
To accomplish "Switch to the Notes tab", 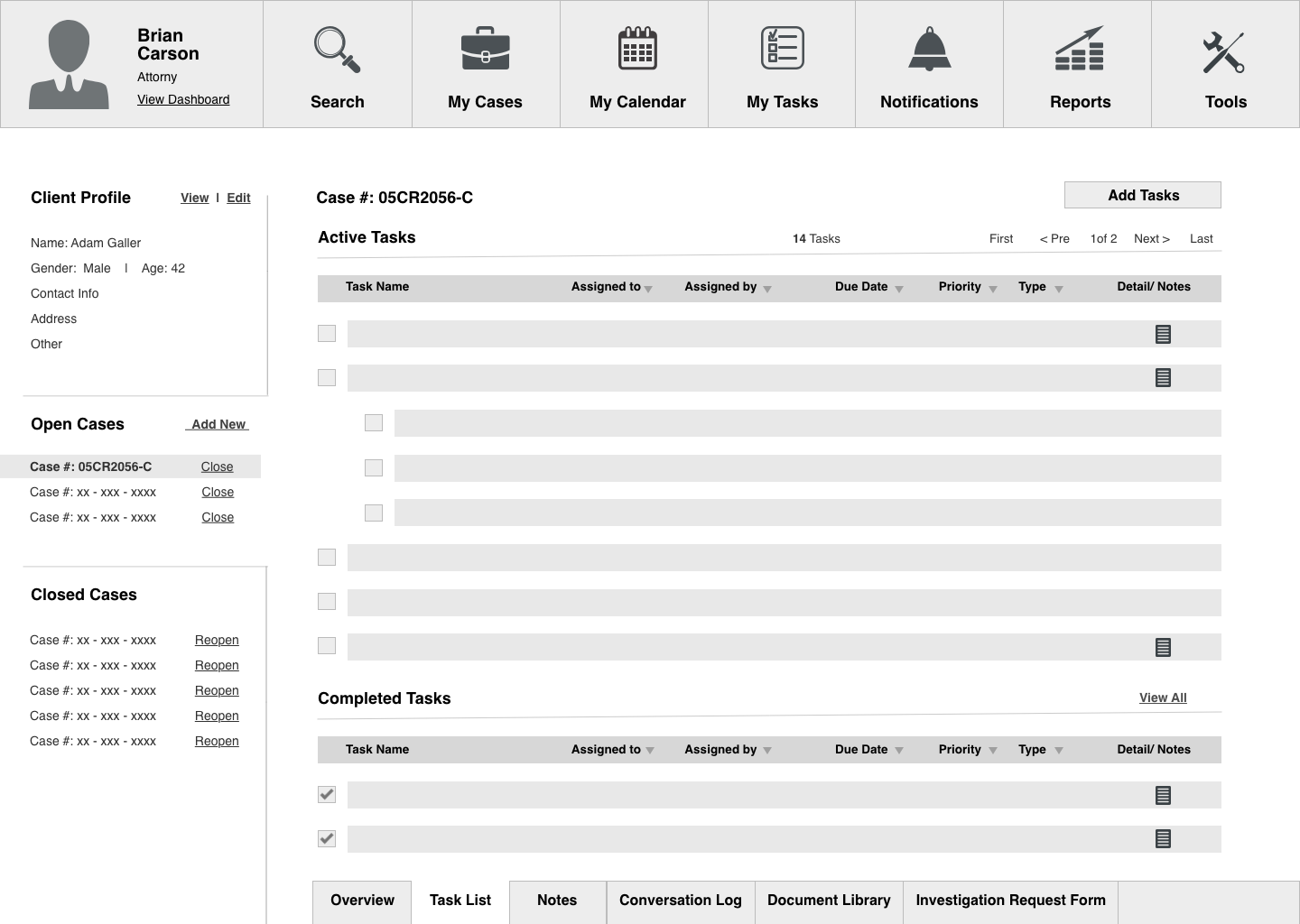I will point(557,901).
